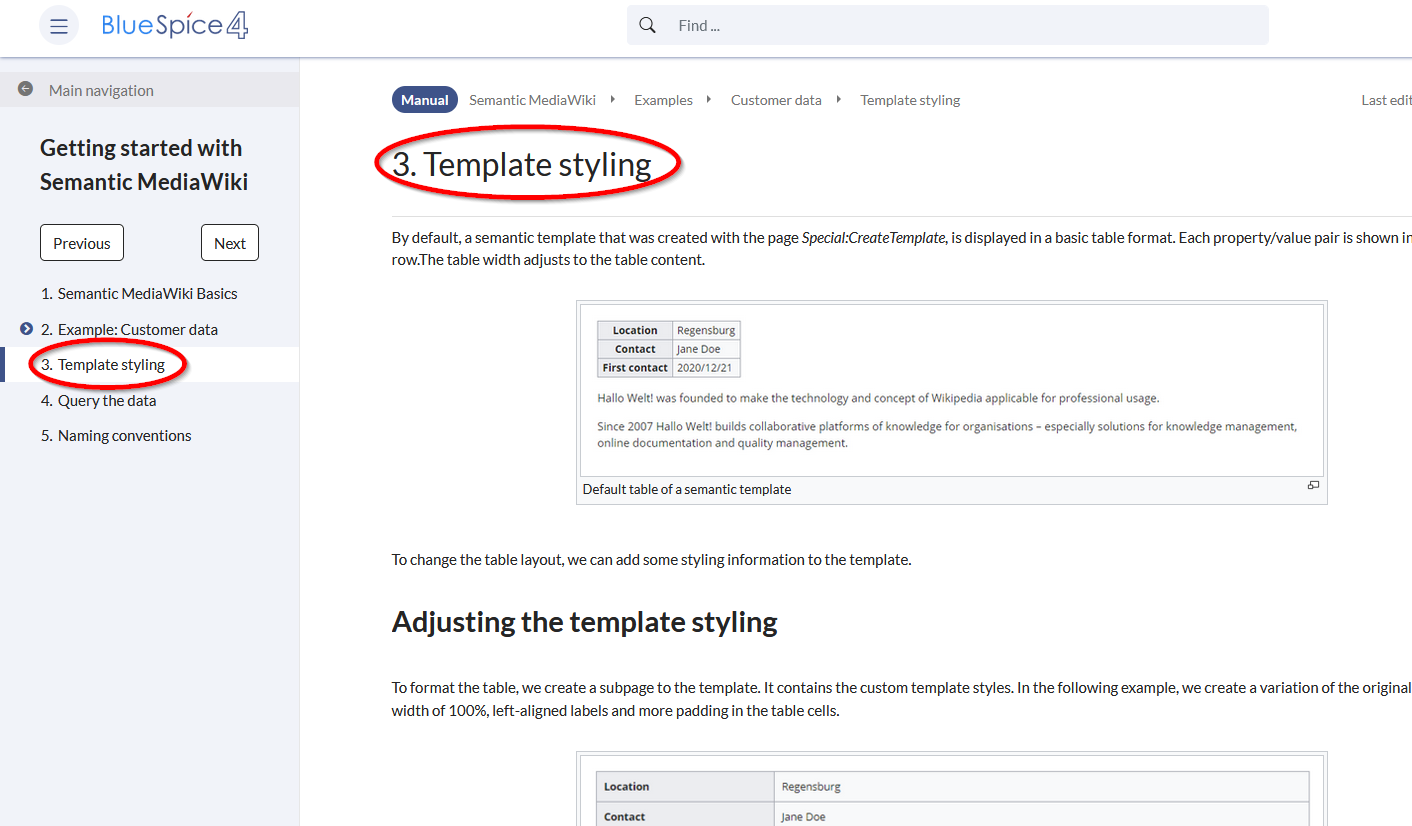This screenshot has height=826, width=1412.
Task: Open the default semantic template table thumbnail
Action: click(x=951, y=390)
